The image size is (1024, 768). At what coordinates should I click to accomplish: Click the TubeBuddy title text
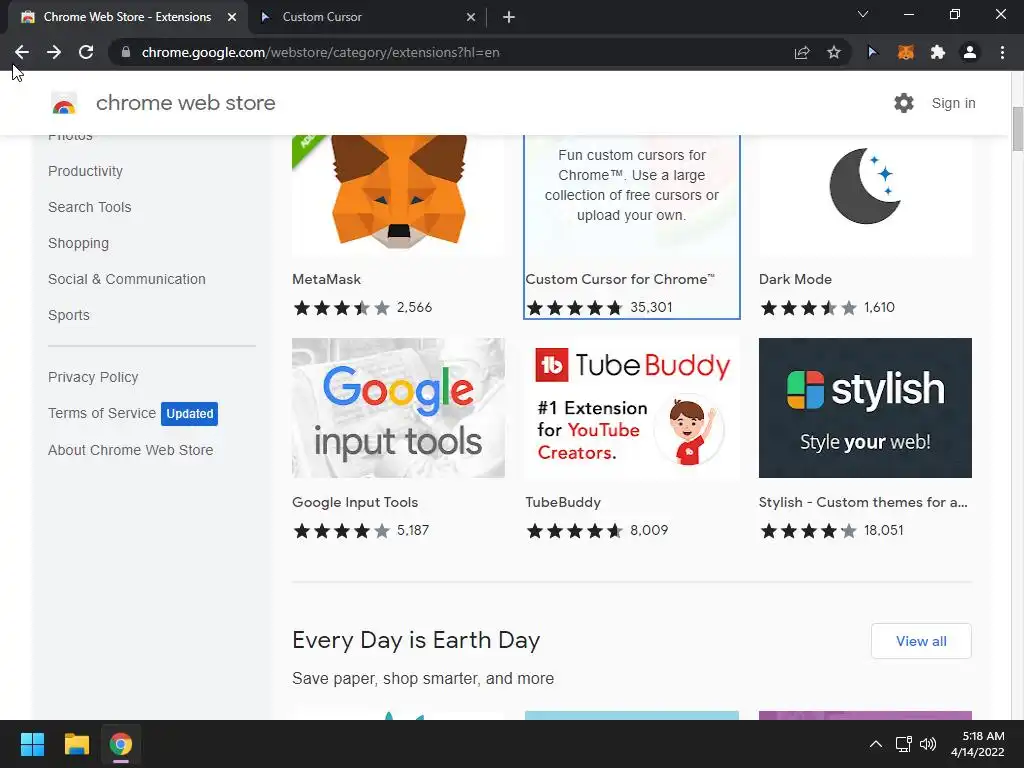click(563, 502)
